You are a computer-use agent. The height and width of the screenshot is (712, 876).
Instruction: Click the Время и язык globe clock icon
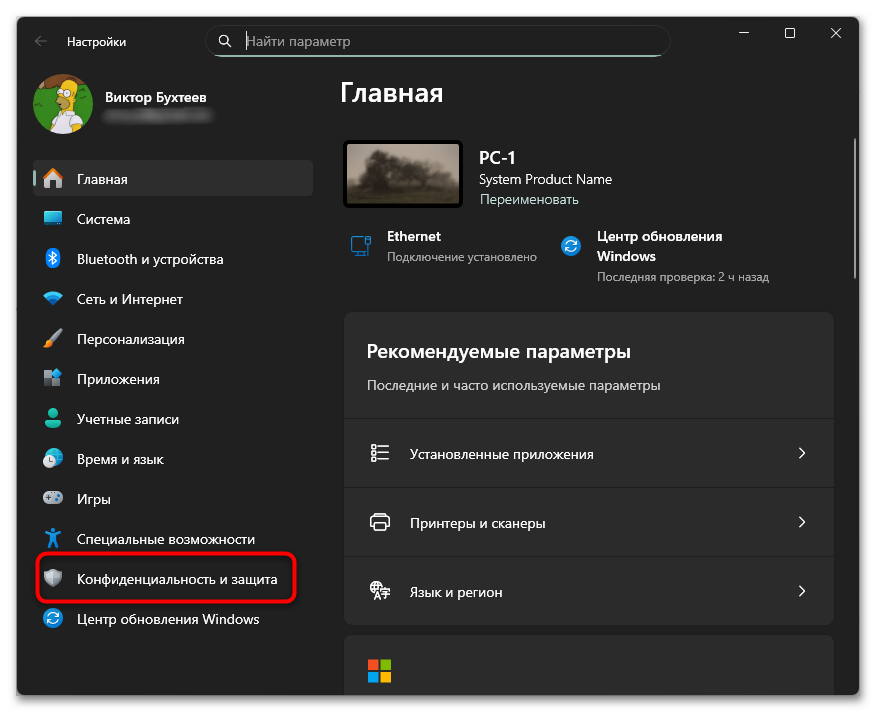click(53, 458)
